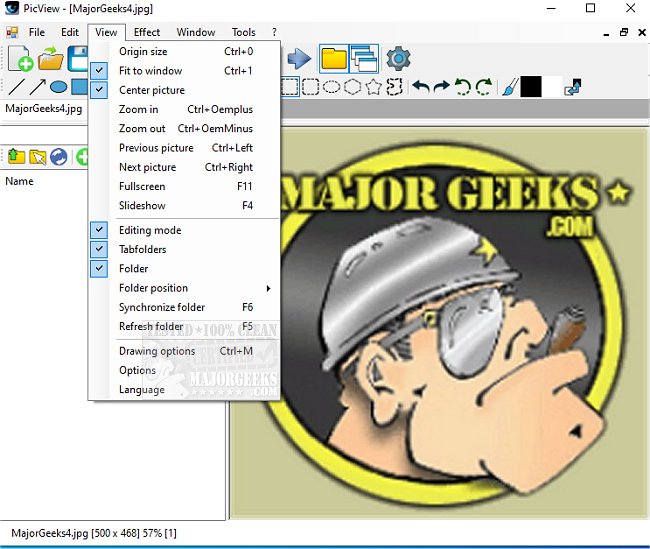Click the blue refresh icon in folder panel

[58, 156]
